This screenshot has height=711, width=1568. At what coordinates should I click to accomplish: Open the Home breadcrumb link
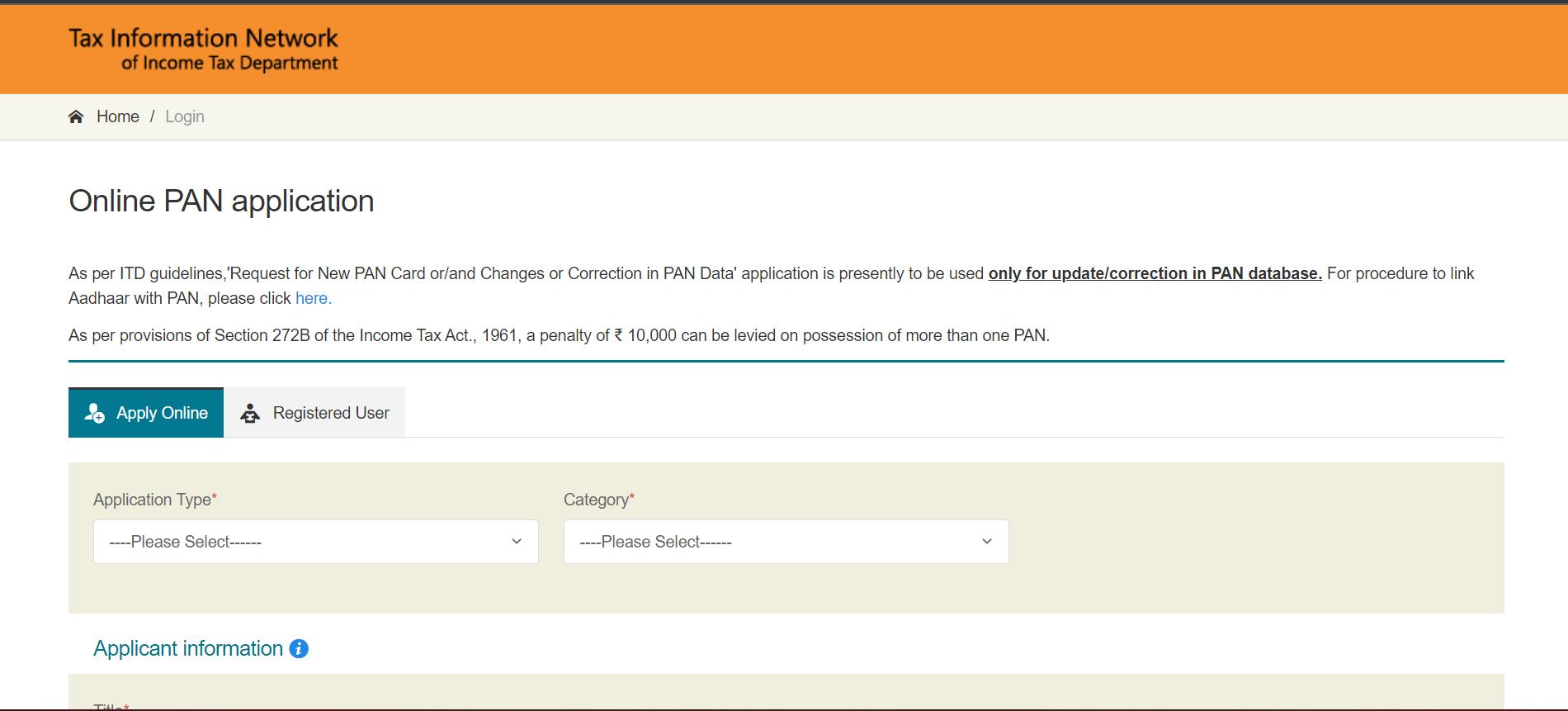point(118,116)
